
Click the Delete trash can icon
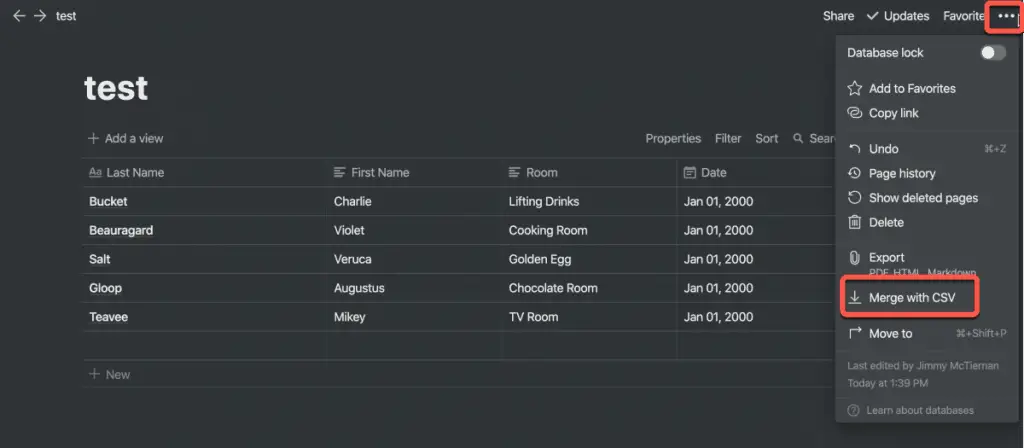pyautogui.click(x=854, y=223)
